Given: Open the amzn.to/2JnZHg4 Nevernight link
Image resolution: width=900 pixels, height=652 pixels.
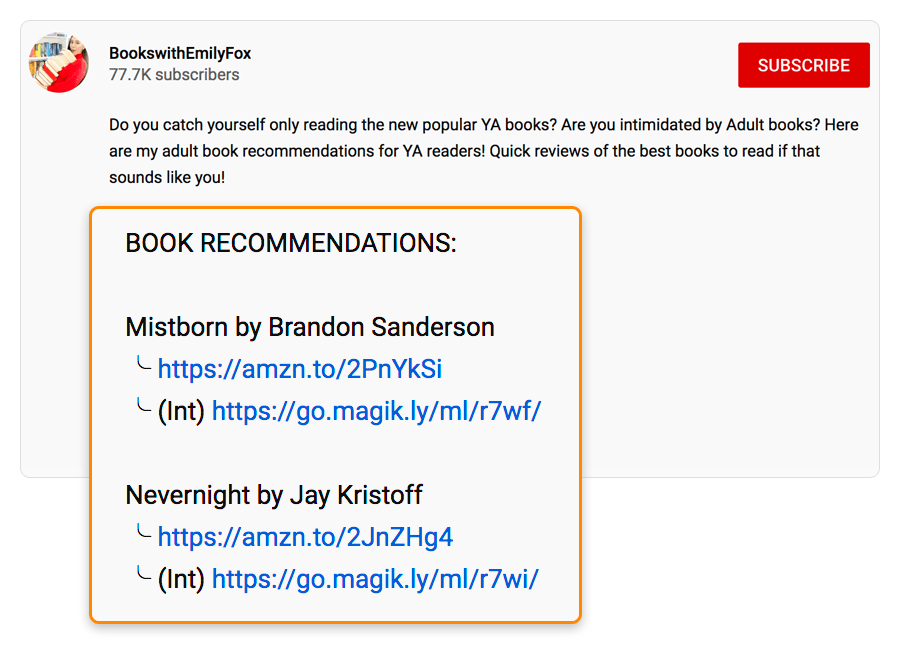Looking at the screenshot, I should pyautogui.click(x=305, y=537).
